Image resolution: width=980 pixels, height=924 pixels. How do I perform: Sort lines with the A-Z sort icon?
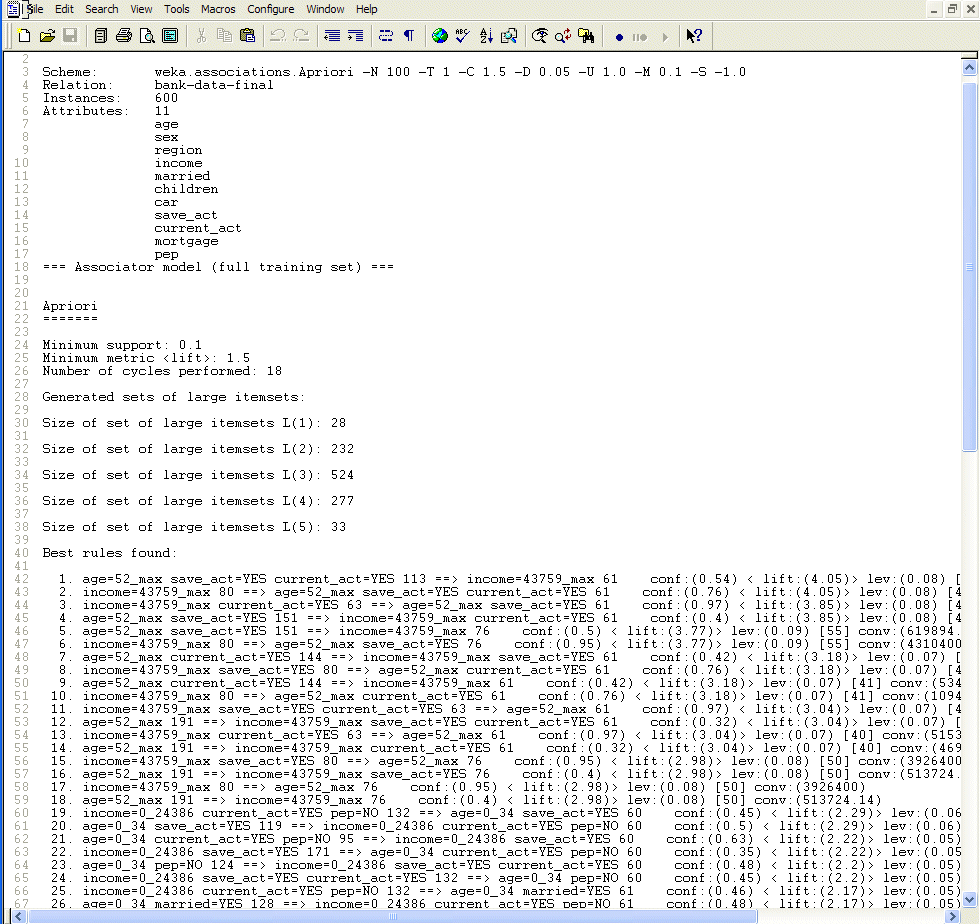[486, 36]
